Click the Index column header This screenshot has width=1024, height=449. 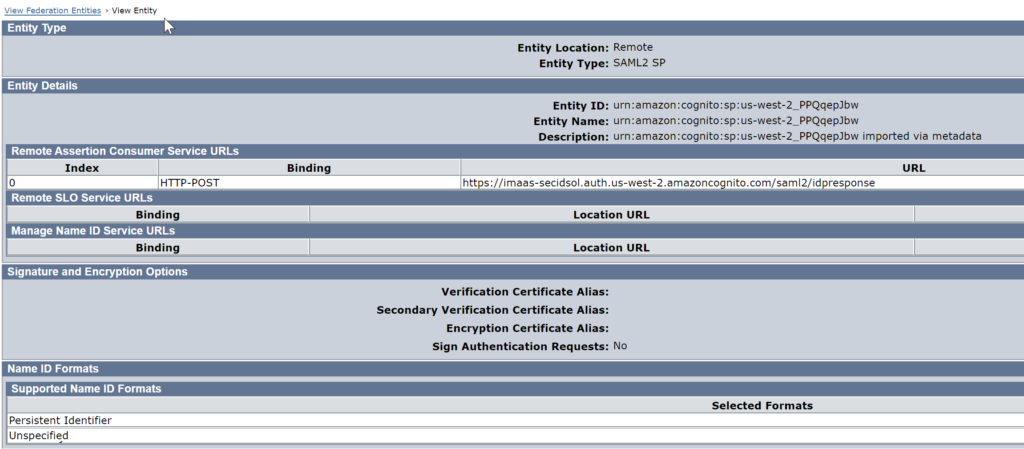tap(82, 168)
